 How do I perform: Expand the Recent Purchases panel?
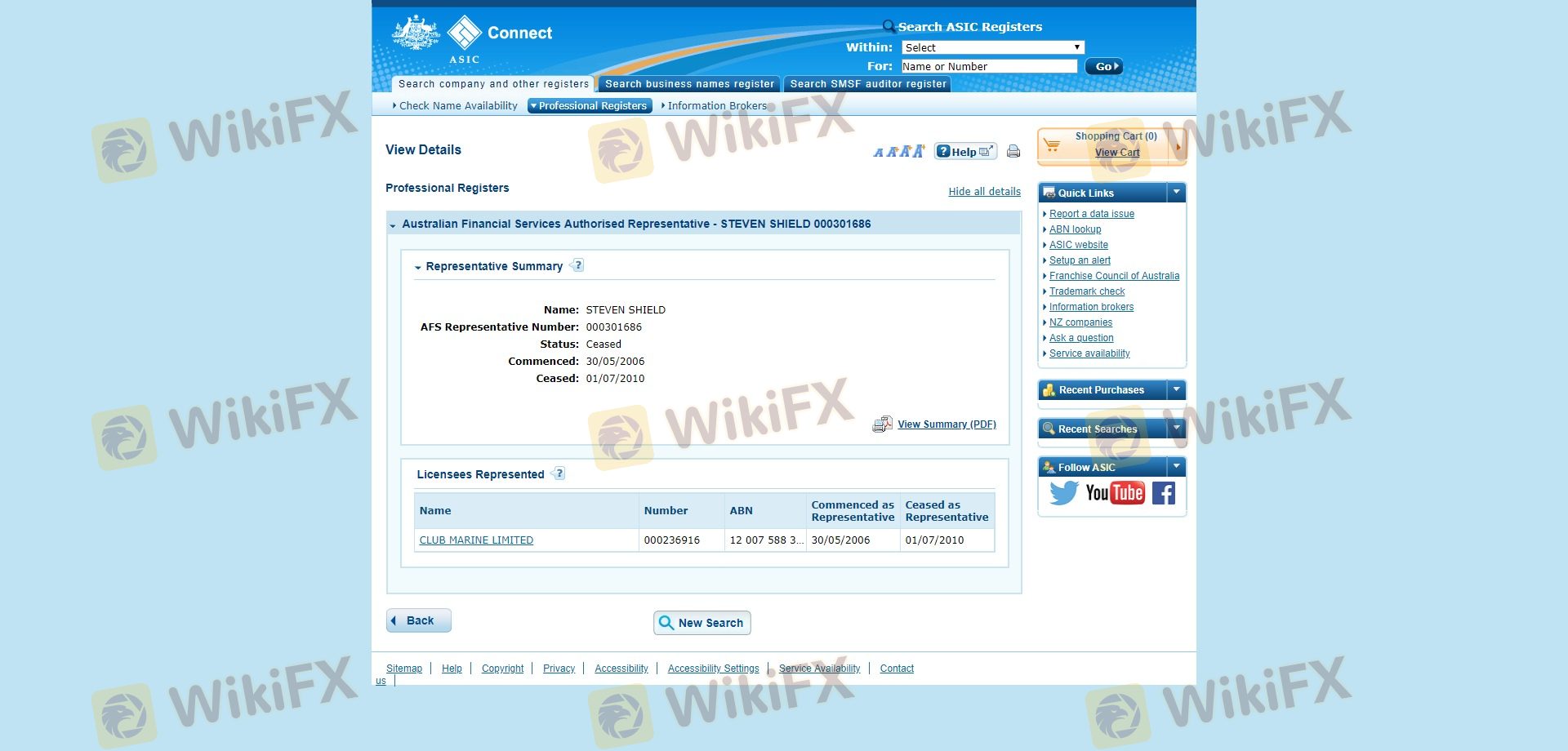pyautogui.click(x=1176, y=389)
